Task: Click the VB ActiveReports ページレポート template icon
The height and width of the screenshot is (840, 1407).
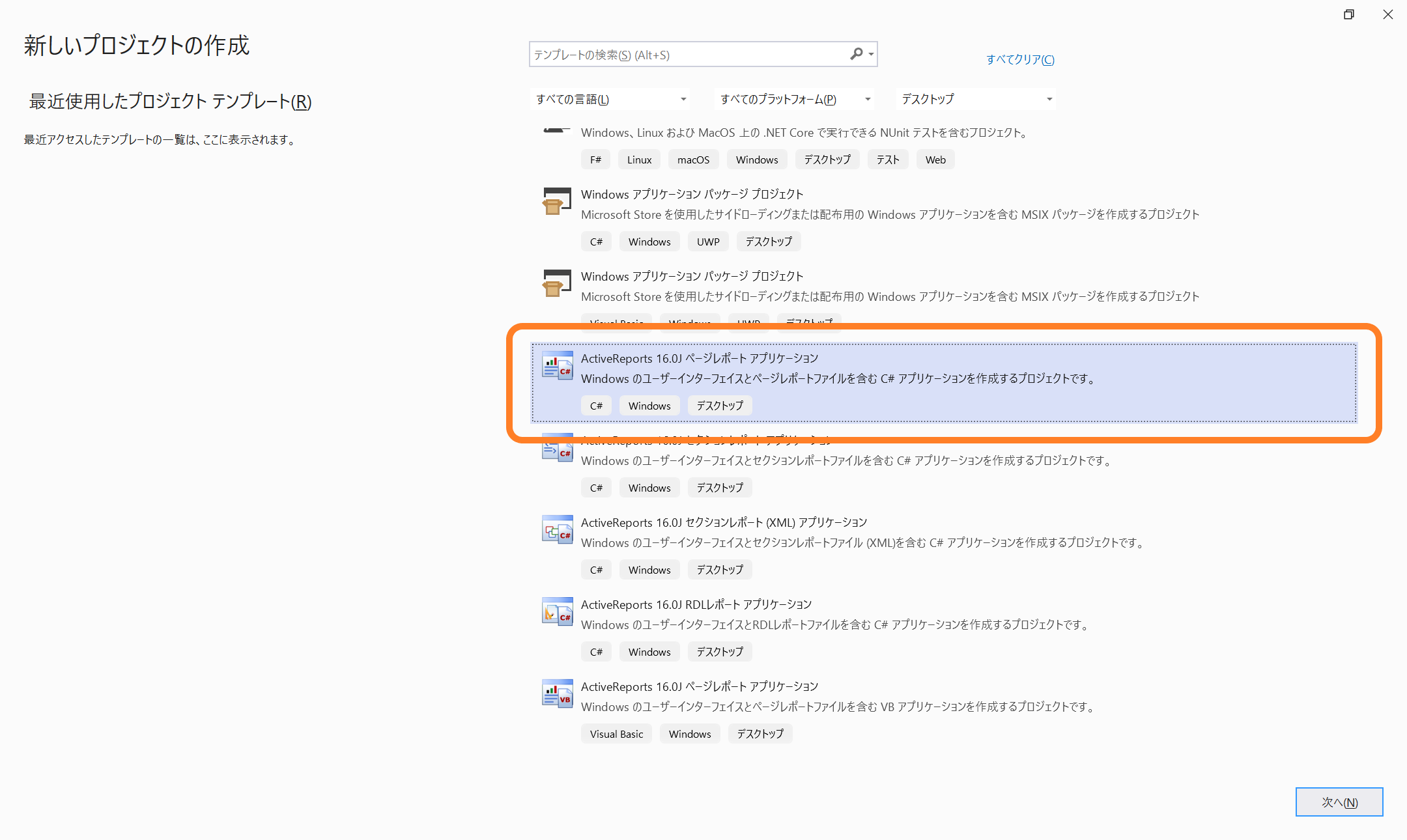Action: click(558, 693)
